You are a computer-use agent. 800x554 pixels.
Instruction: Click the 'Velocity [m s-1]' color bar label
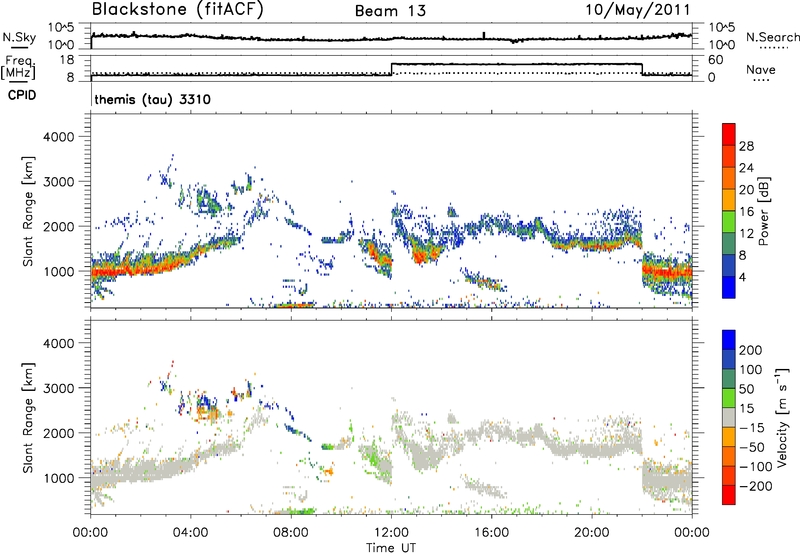pos(782,417)
